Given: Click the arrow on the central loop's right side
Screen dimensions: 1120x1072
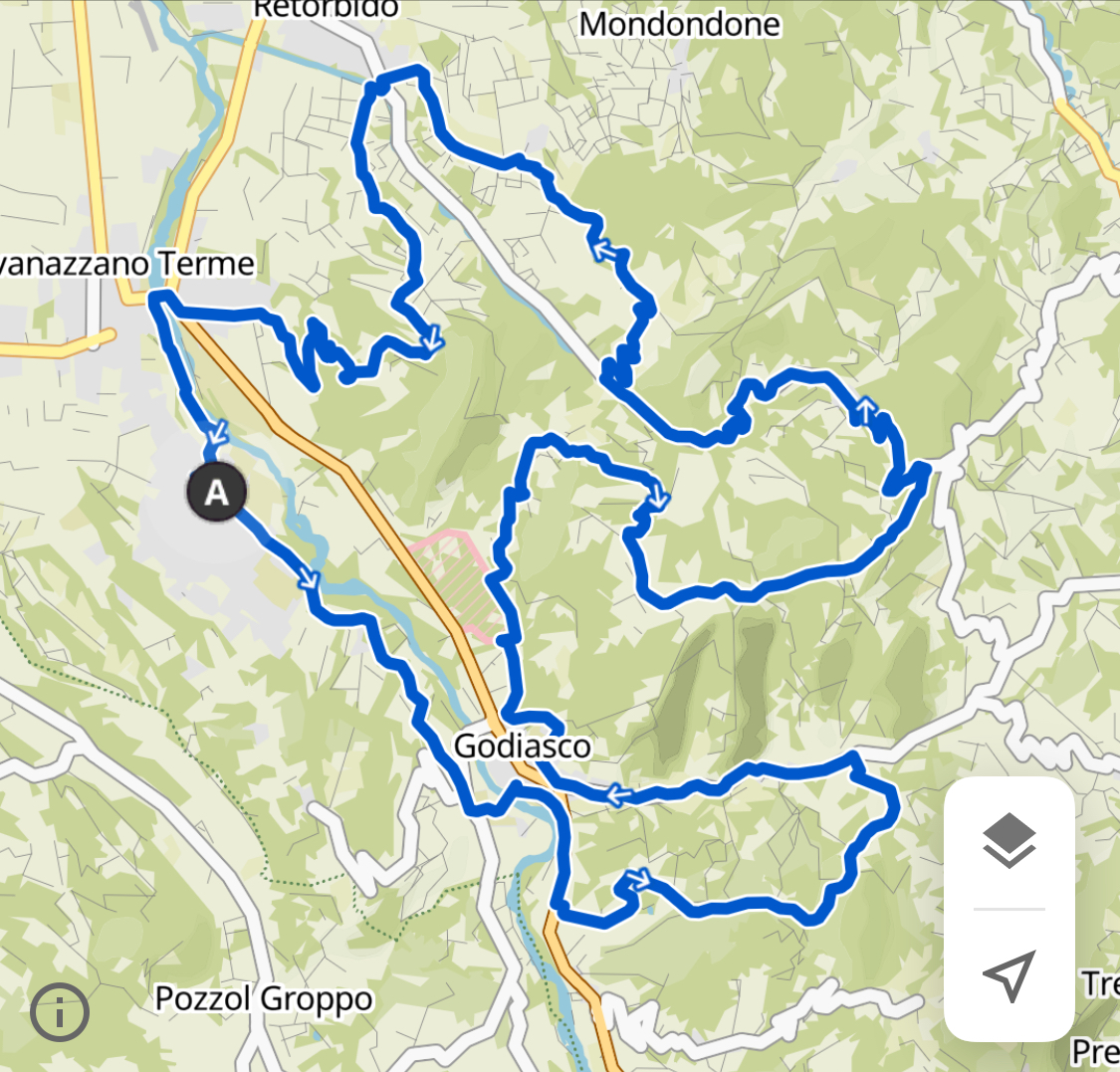Looking at the screenshot, I should (x=658, y=497).
